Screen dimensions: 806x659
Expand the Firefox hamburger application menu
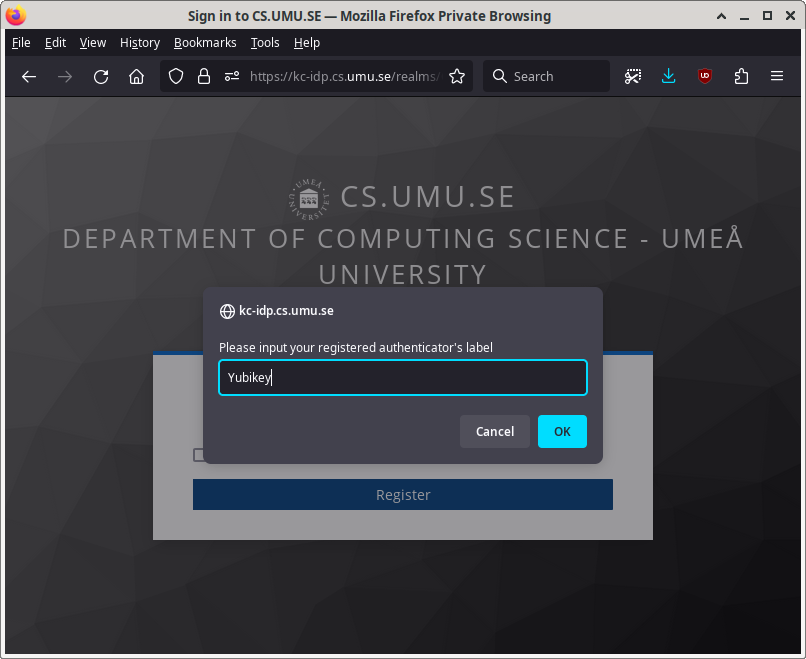coord(777,77)
